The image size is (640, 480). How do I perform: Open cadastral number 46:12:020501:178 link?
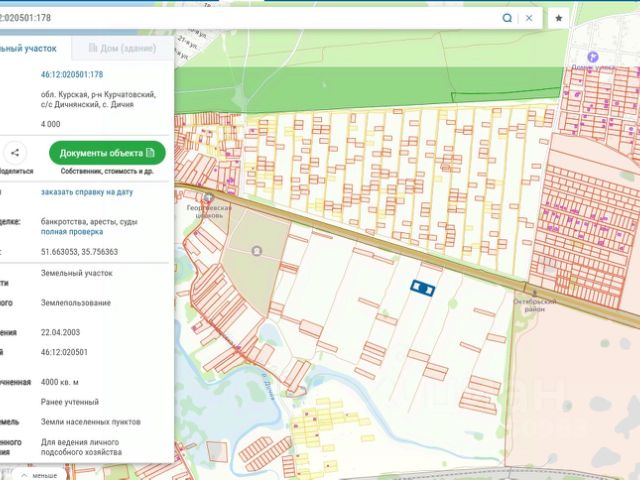click(x=72, y=74)
